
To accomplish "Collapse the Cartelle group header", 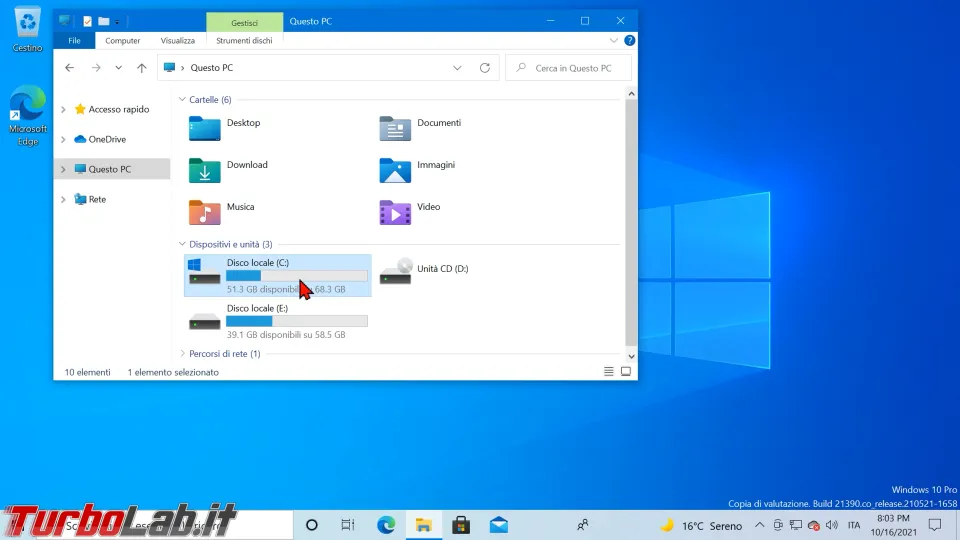I will [x=182, y=100].
